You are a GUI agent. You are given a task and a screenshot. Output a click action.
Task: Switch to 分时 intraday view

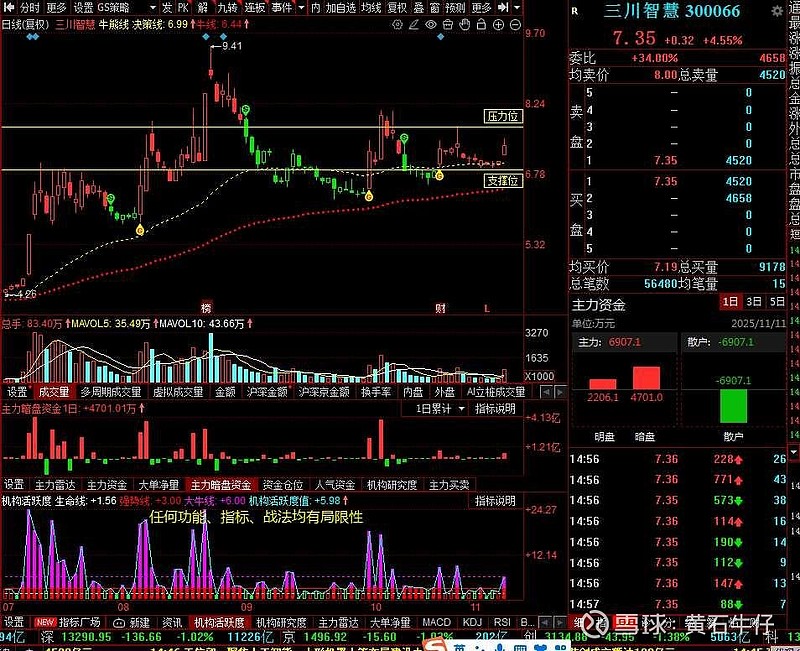(x=30, y=8)
